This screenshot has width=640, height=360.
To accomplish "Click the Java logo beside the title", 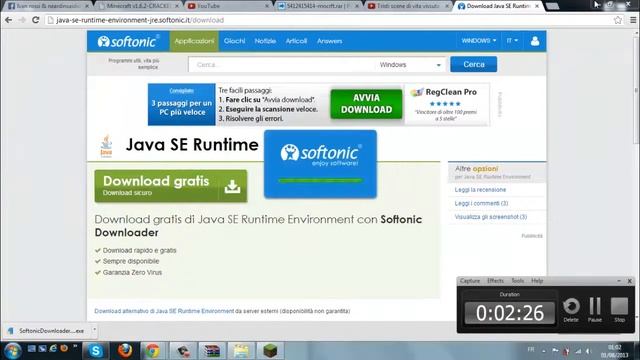I will click(106, 146).
